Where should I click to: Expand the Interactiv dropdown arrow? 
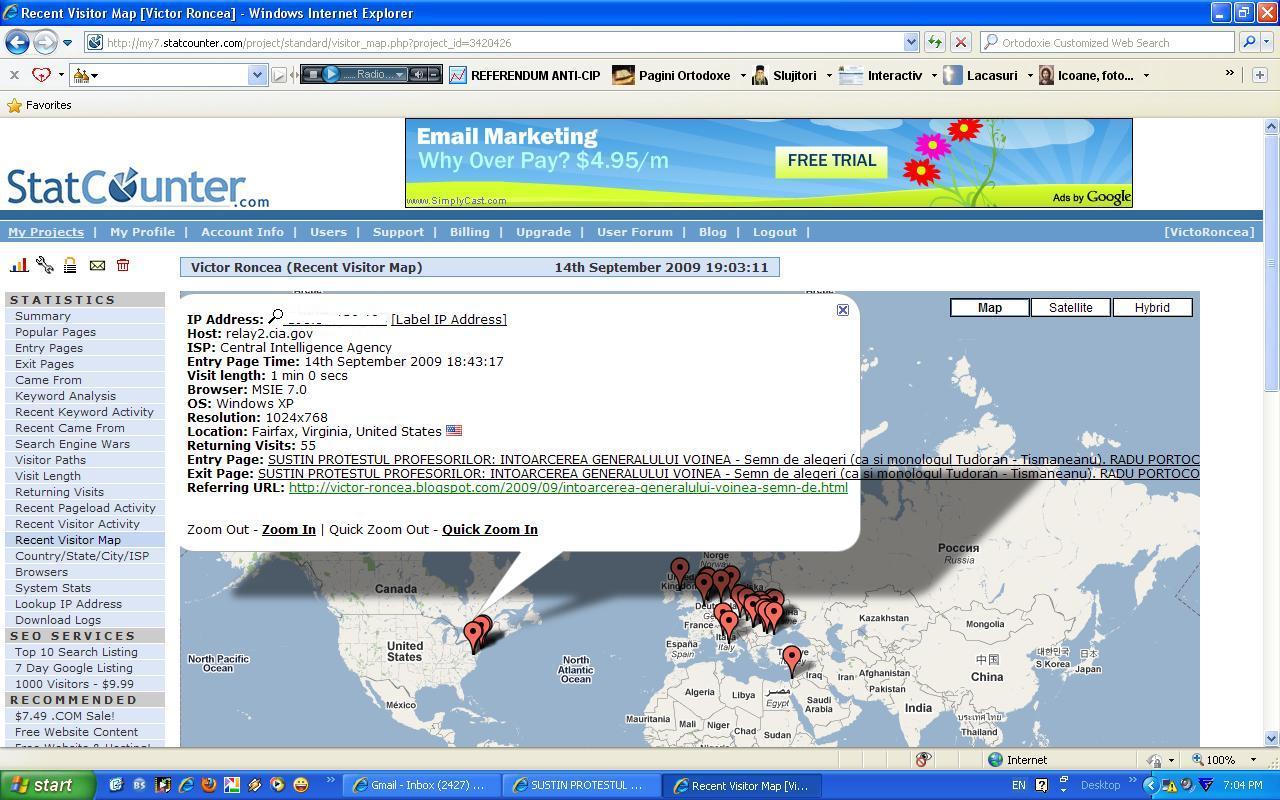[934, 75]
